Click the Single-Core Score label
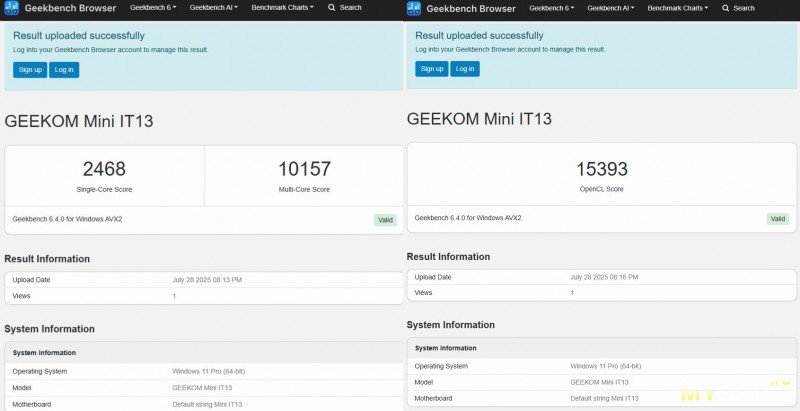Image resolution: width=800 pixels, height=411 pixels. (x=104, y=189)
